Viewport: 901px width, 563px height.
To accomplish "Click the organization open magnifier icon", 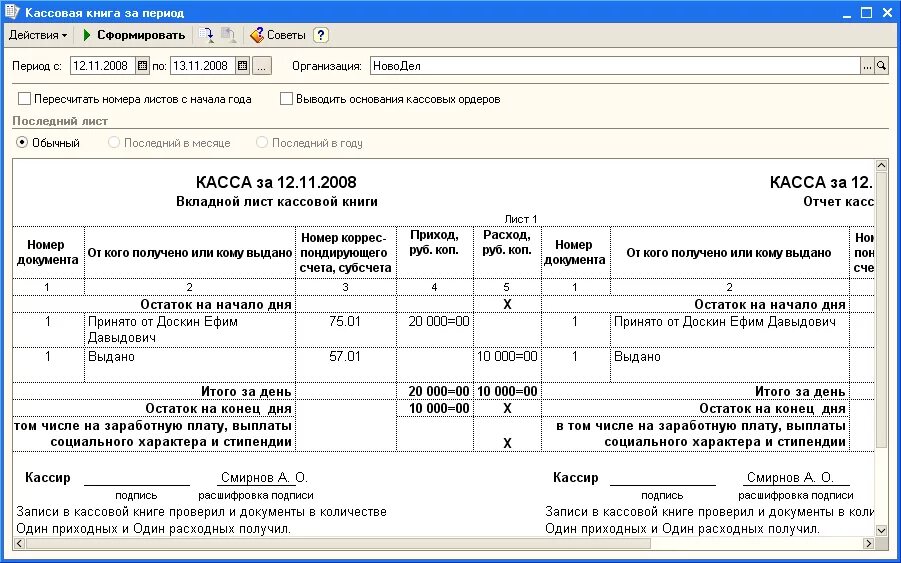I will (x=881, y=66).
